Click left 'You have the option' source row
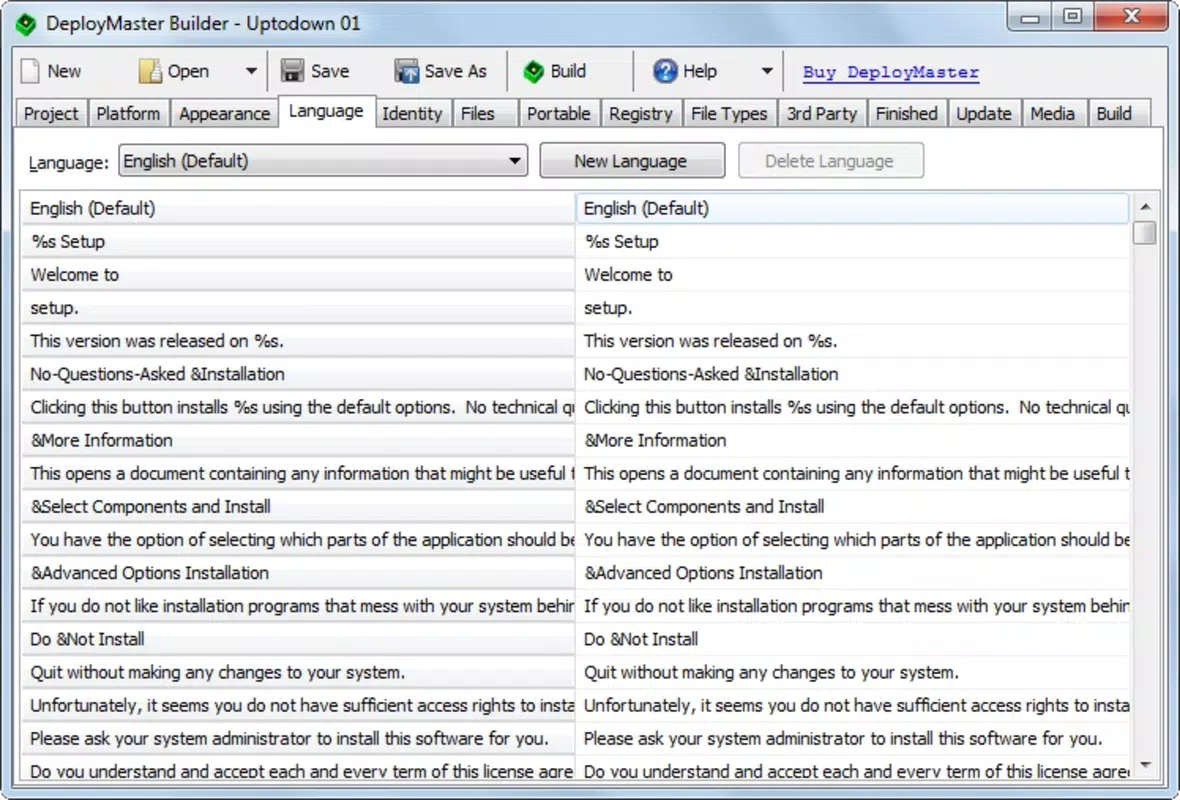This screenshot has height=800, width=1180. [298, 540]
